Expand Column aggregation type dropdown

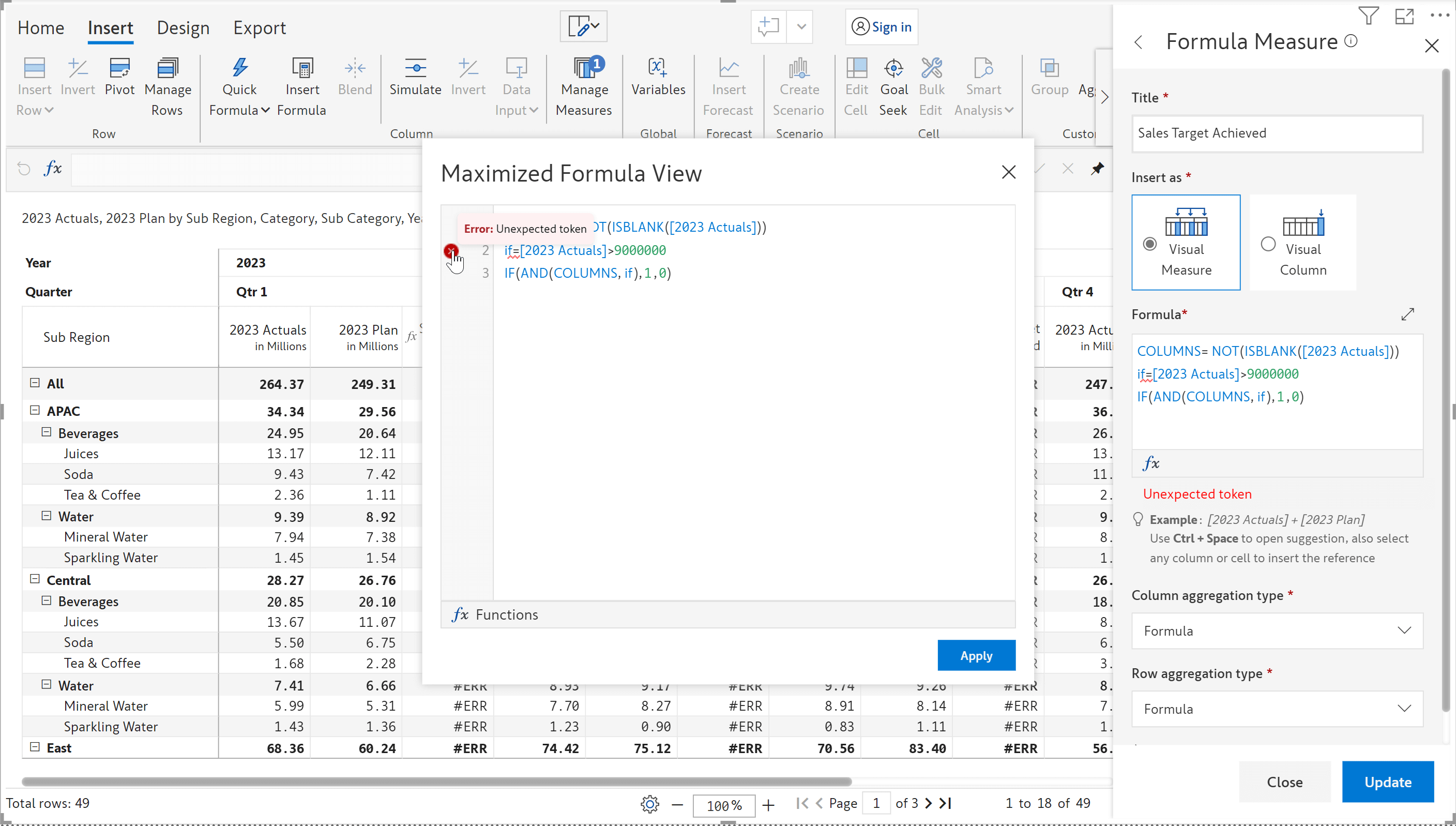(x=1405, y=630)
